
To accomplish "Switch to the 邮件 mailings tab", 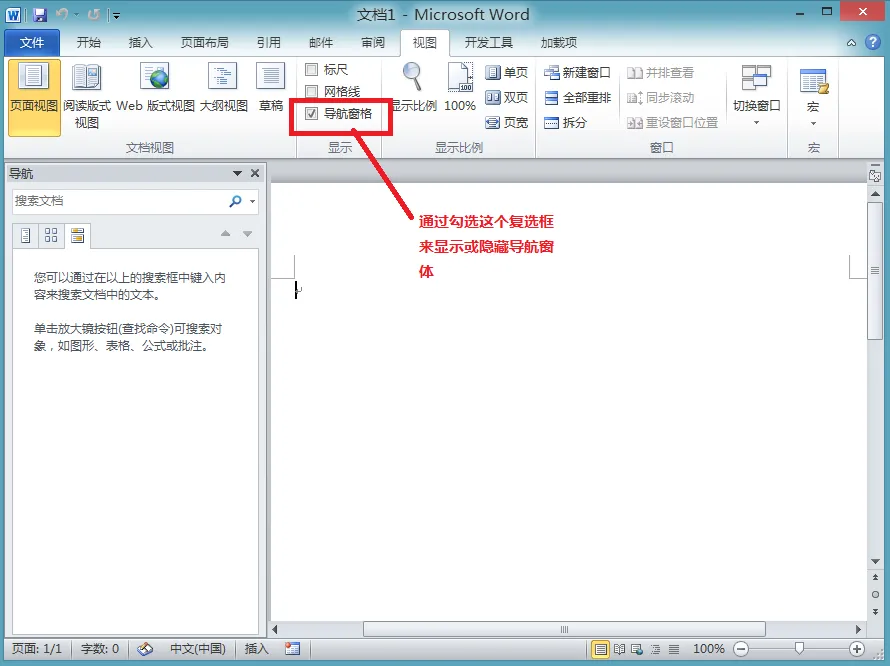I will tap(321, 43).
